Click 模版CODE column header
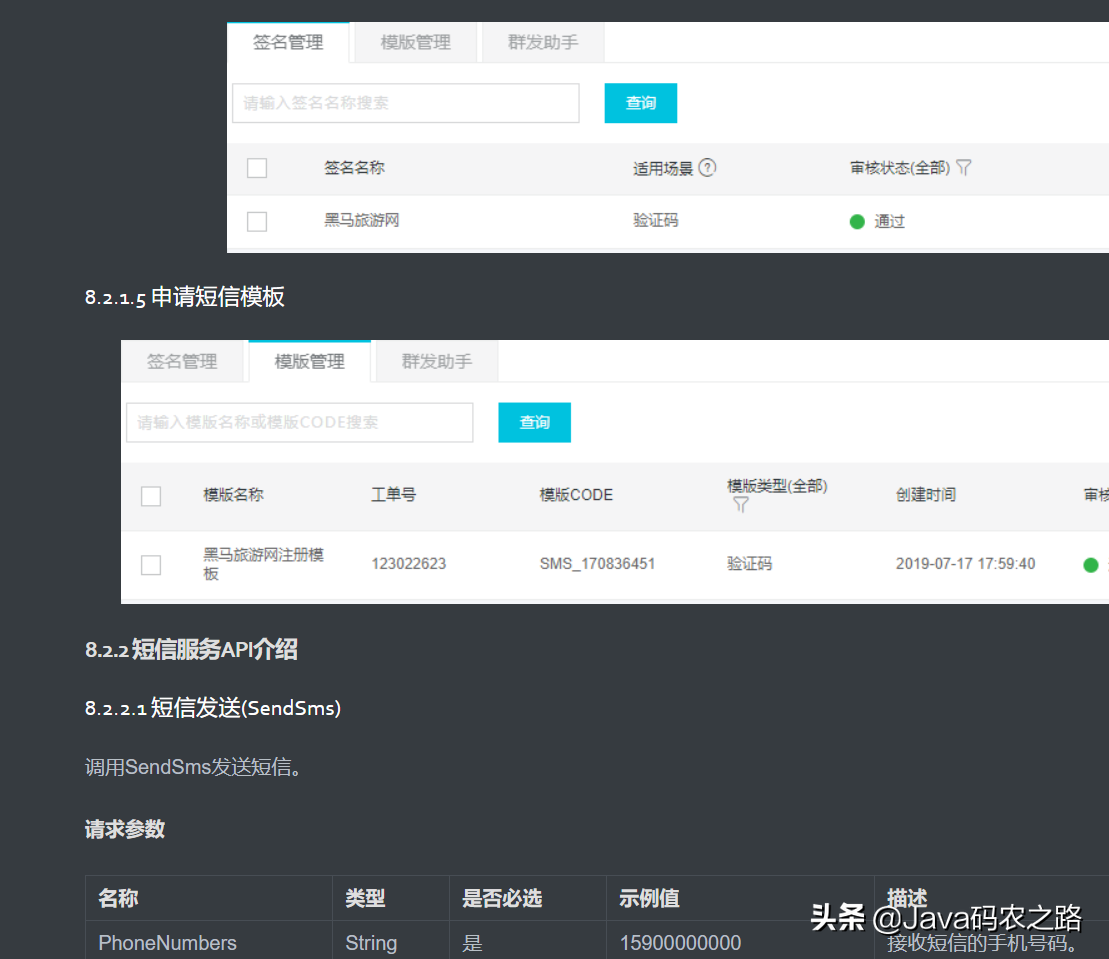 [576, 495]
